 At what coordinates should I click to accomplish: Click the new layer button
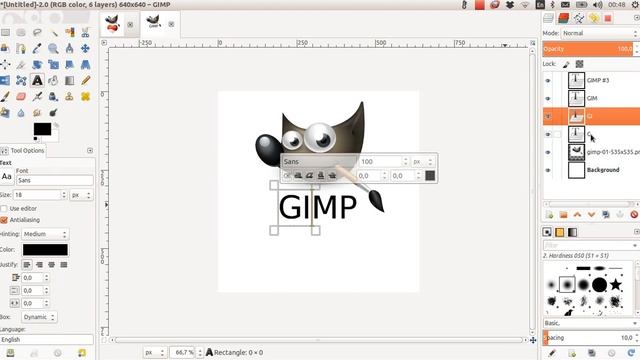[x=549, y=215]
